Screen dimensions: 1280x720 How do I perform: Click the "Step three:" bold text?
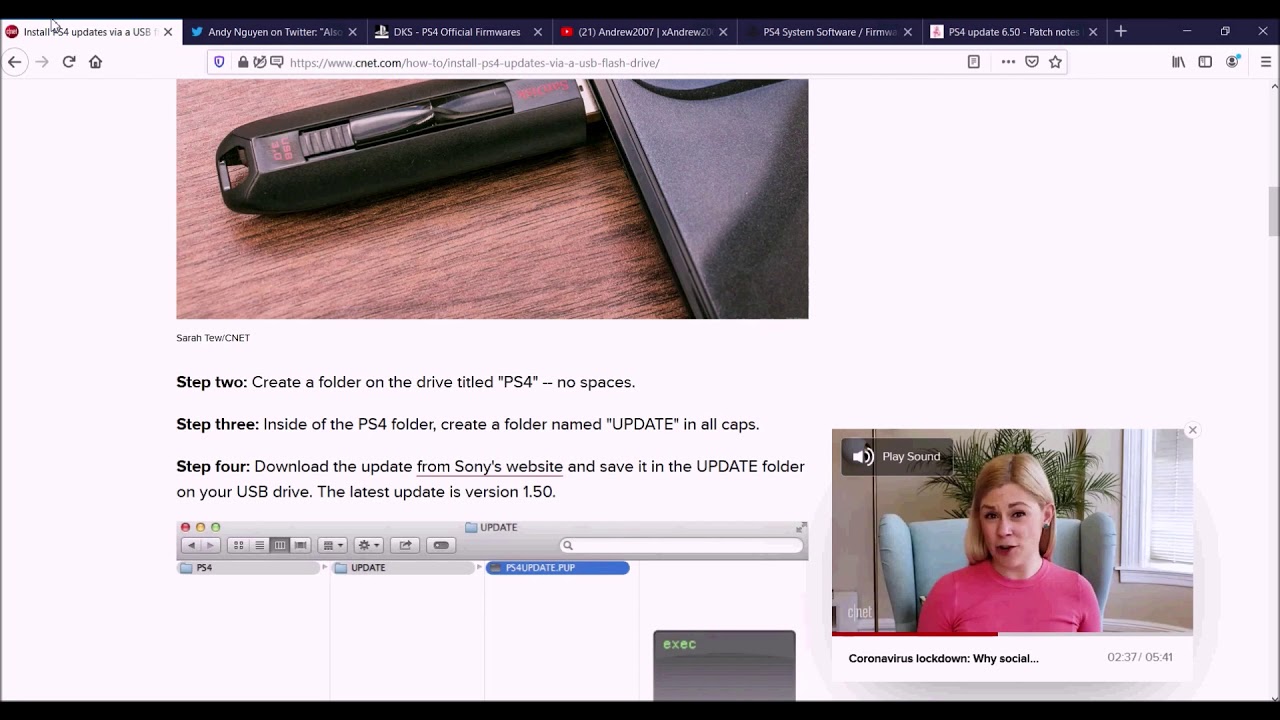click(218, 424)
